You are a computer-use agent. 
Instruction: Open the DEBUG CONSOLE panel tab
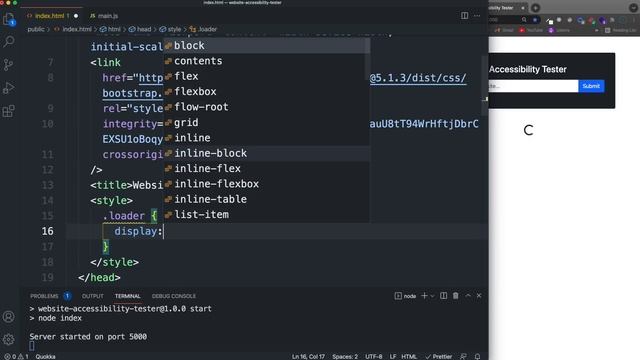point(174,296)
